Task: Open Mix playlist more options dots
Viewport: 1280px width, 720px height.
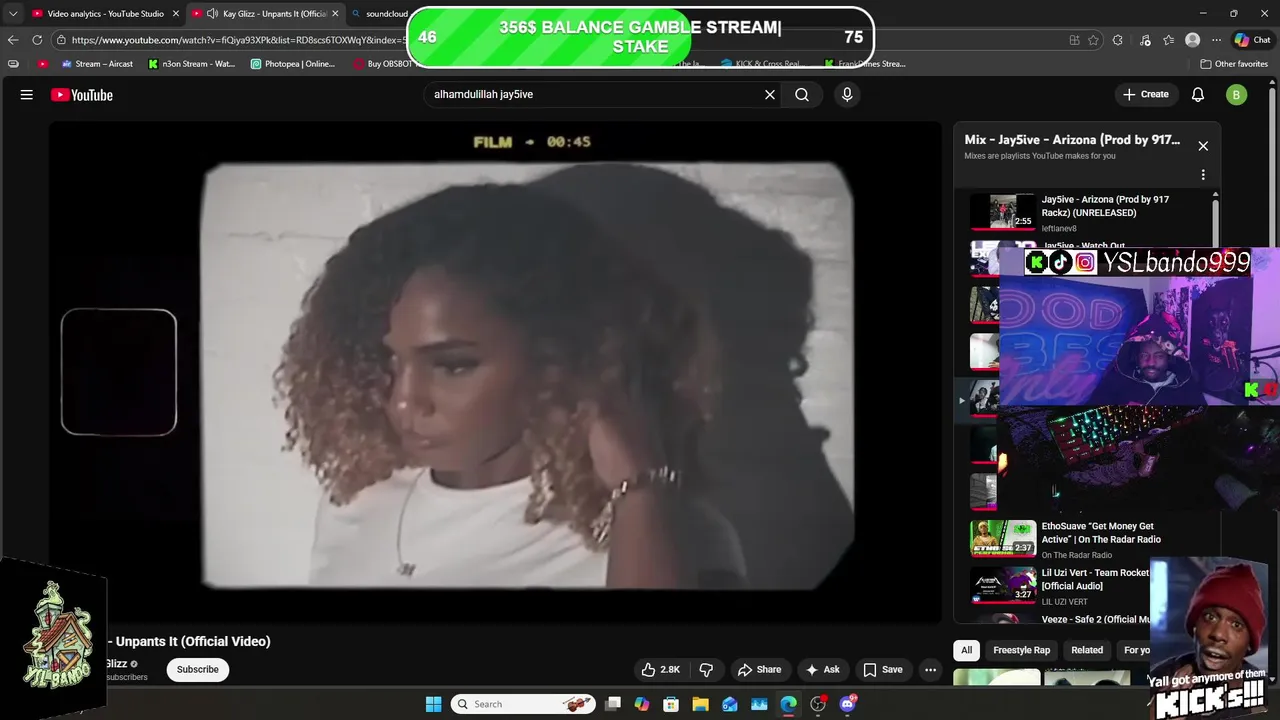Action: coord(1203,175)
